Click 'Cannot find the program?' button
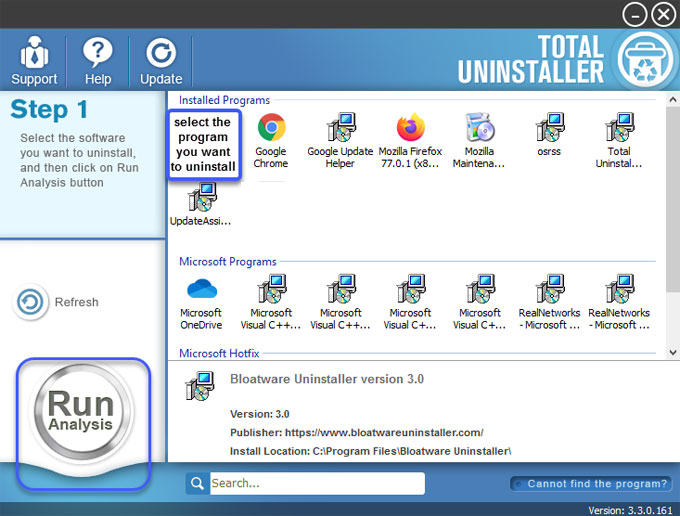The image size is (680, 516). [592, 484]
